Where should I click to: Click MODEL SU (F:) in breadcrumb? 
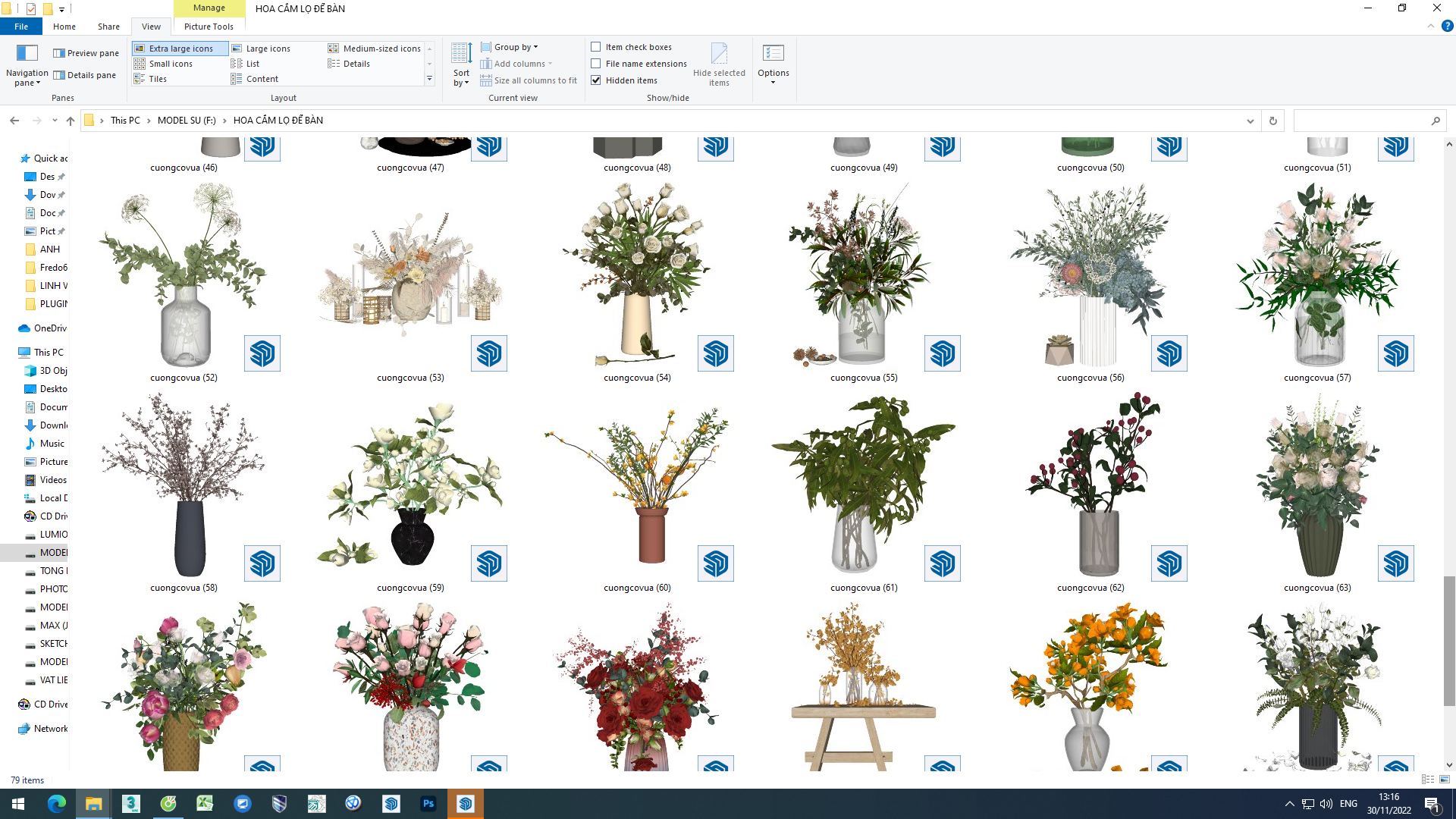coord(187,121)
